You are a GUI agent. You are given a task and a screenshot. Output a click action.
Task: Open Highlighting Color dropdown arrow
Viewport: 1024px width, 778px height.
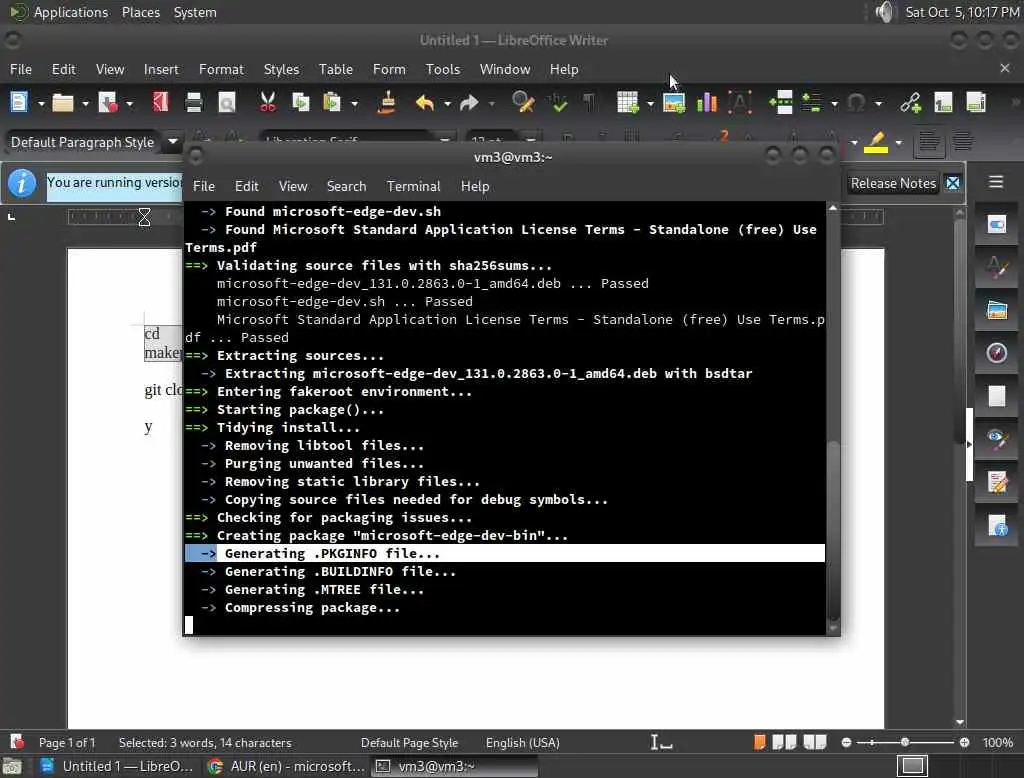899,142
